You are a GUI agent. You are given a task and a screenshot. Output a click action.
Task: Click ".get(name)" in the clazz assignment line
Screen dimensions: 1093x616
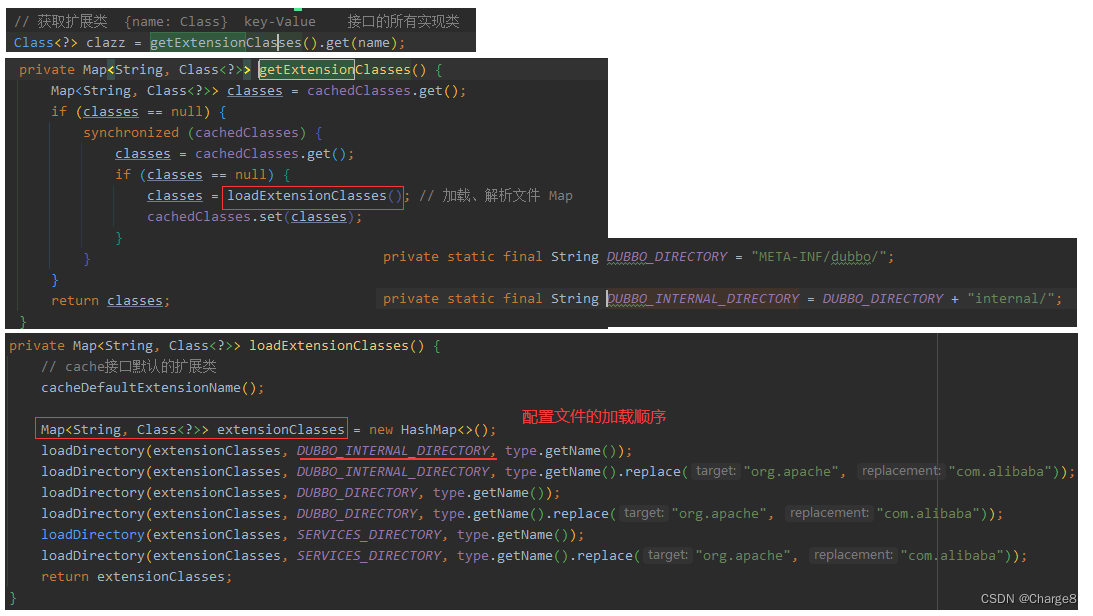coord(357,43)
